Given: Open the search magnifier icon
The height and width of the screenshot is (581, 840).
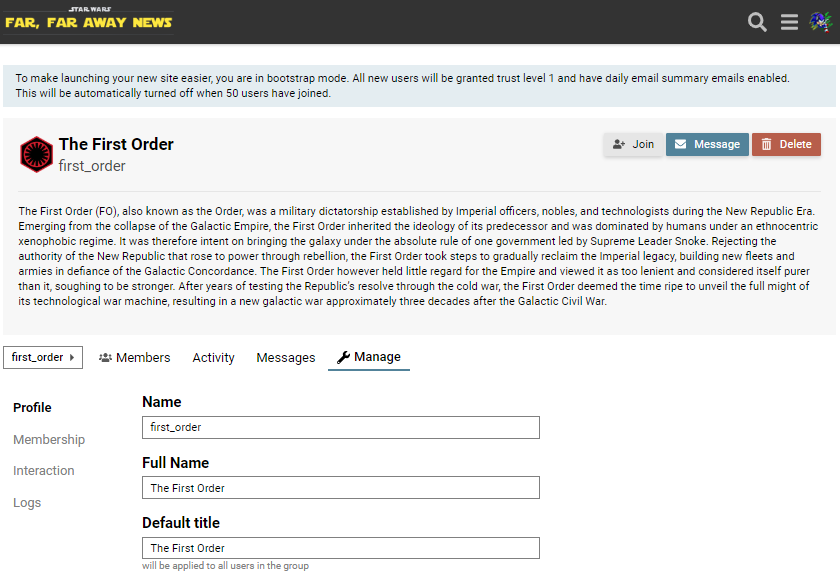Looking at the screenshot, I should 757,22.
